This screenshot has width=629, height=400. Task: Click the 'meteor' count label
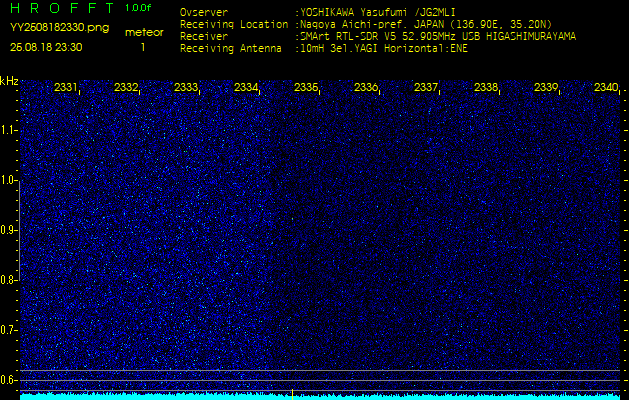pos(144,33)
